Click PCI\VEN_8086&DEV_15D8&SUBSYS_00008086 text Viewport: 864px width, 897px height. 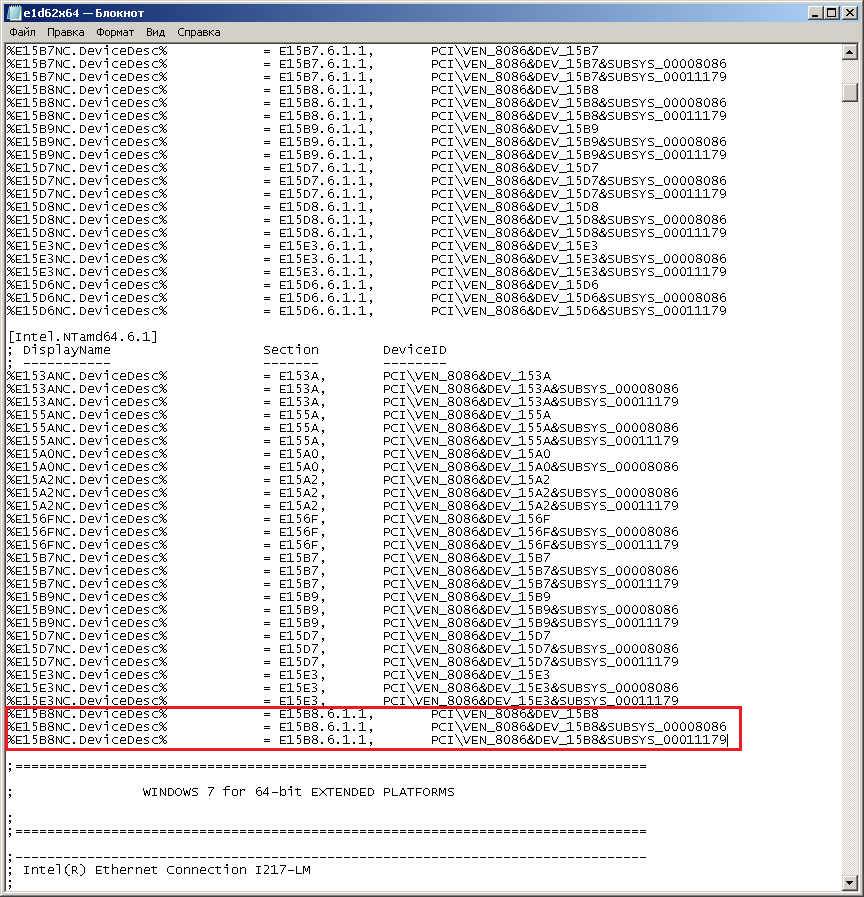pos(578,220)
